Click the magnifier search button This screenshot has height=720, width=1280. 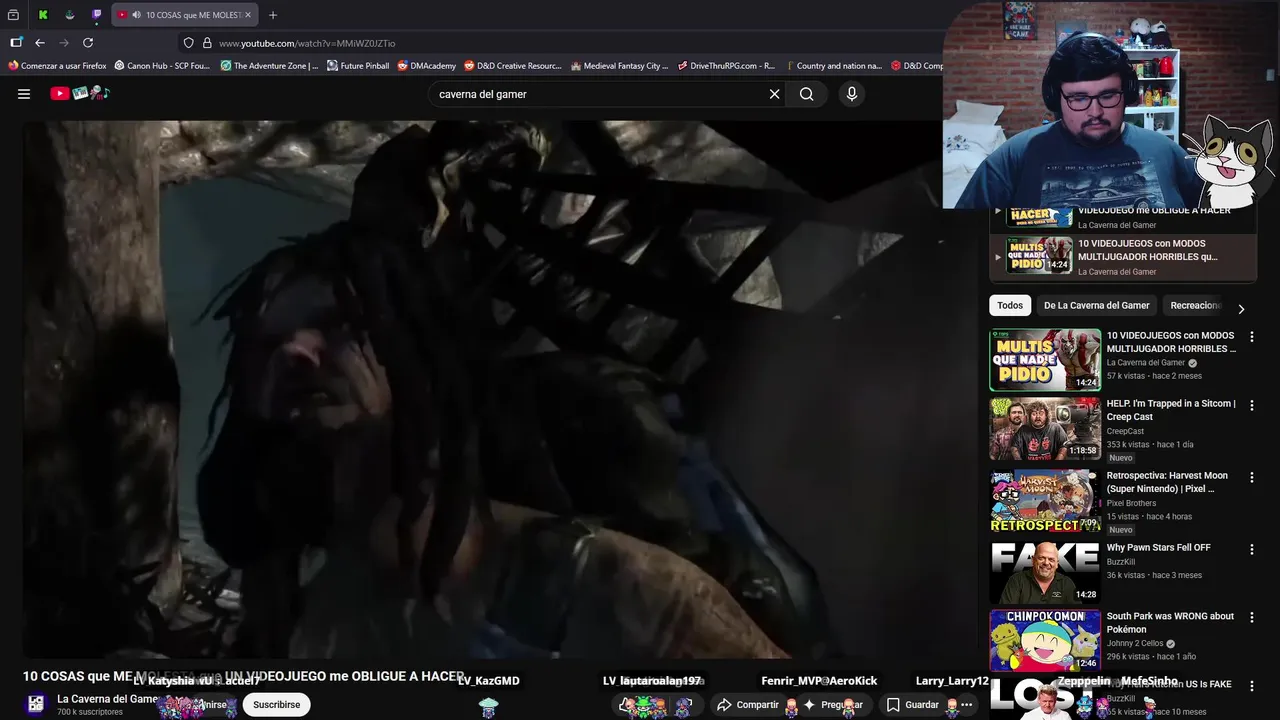click(x=806, y=94)
